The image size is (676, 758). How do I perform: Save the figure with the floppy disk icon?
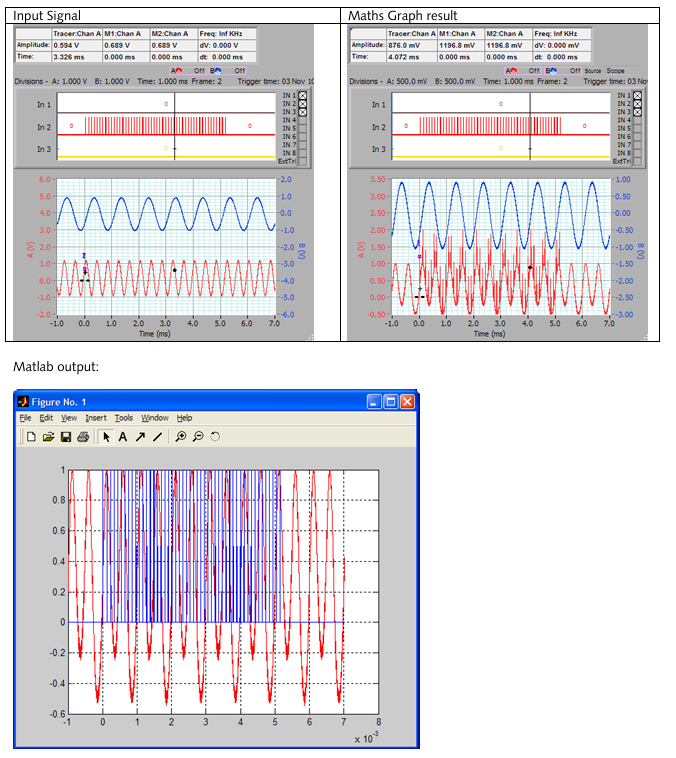pyautogui.click(x=65, y=437)
